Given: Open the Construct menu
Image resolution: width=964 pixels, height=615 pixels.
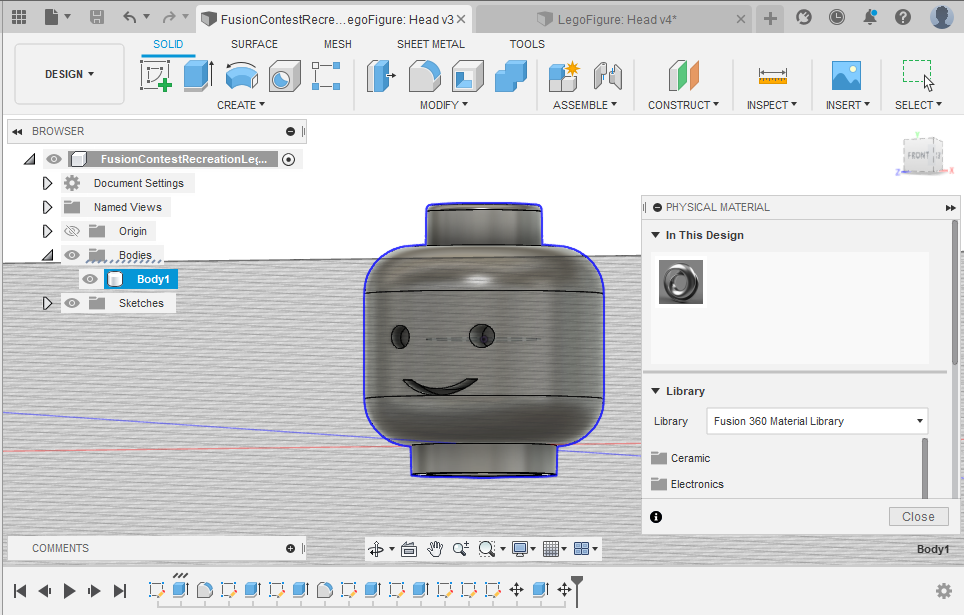Looking at the screenshot, I should click(x=684, y=105).
